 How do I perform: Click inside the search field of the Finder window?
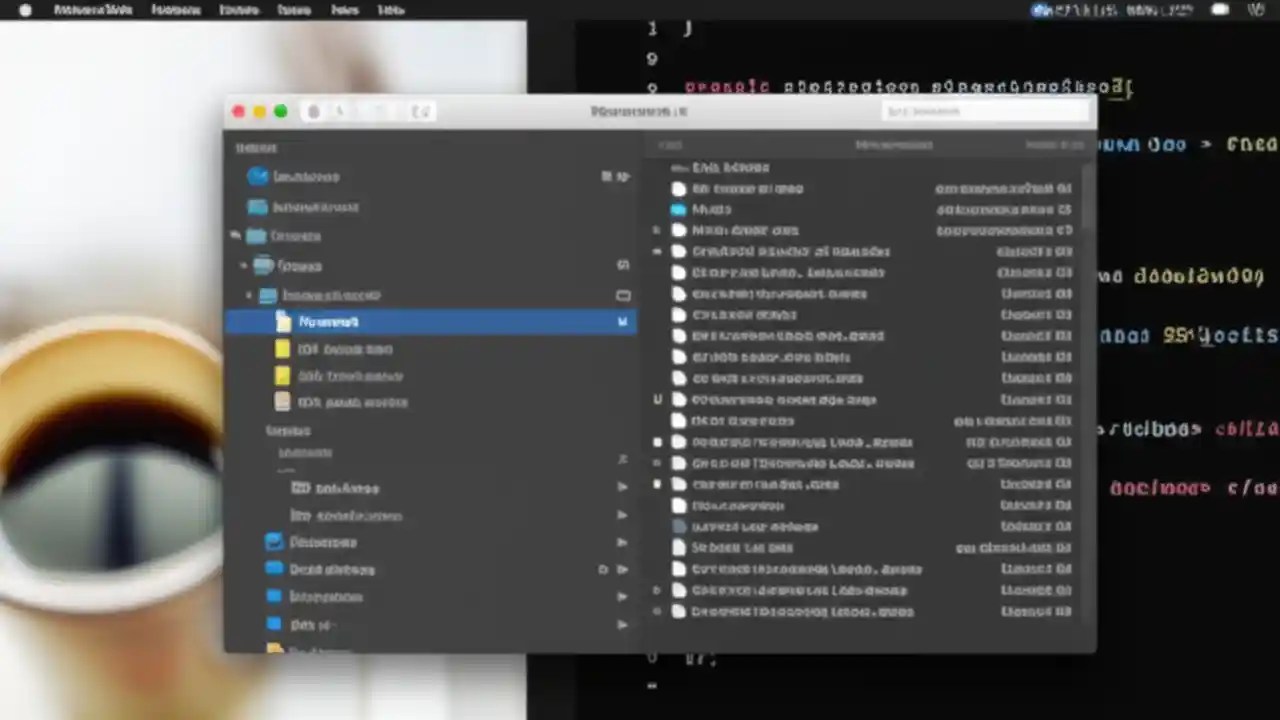pos(985,111)
